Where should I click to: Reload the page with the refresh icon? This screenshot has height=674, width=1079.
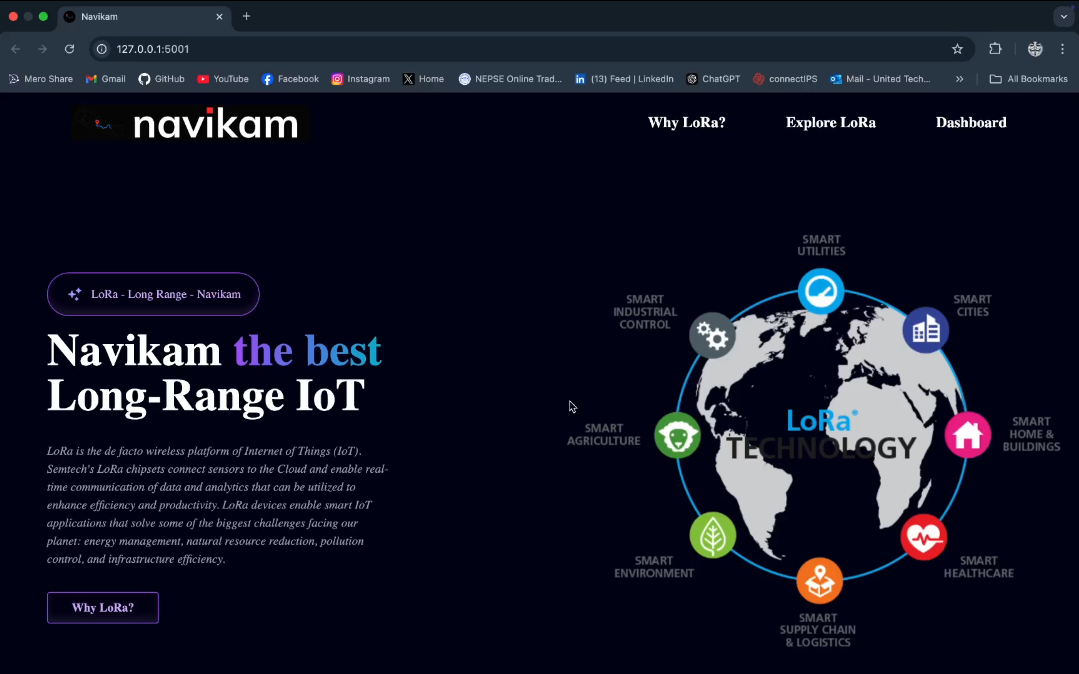click(x=70, y=49)
